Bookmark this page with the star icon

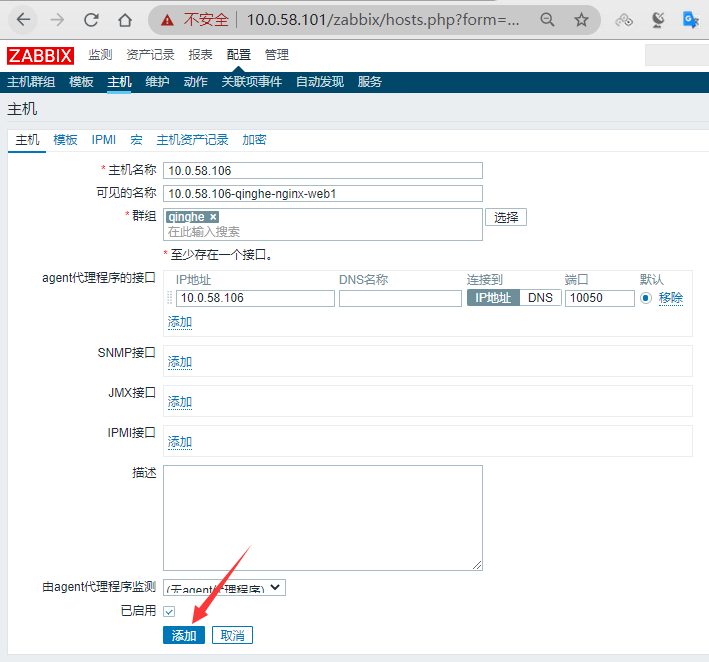point(581,20)
